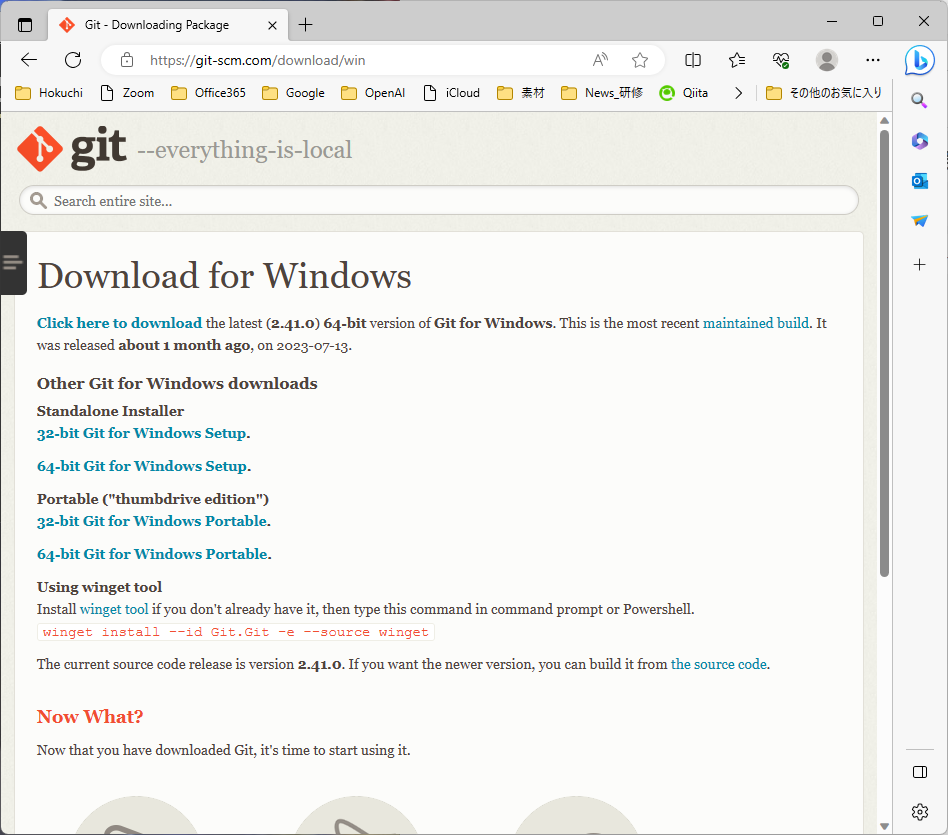Open Microsoft 365 in the sidebar

[920, 141]
